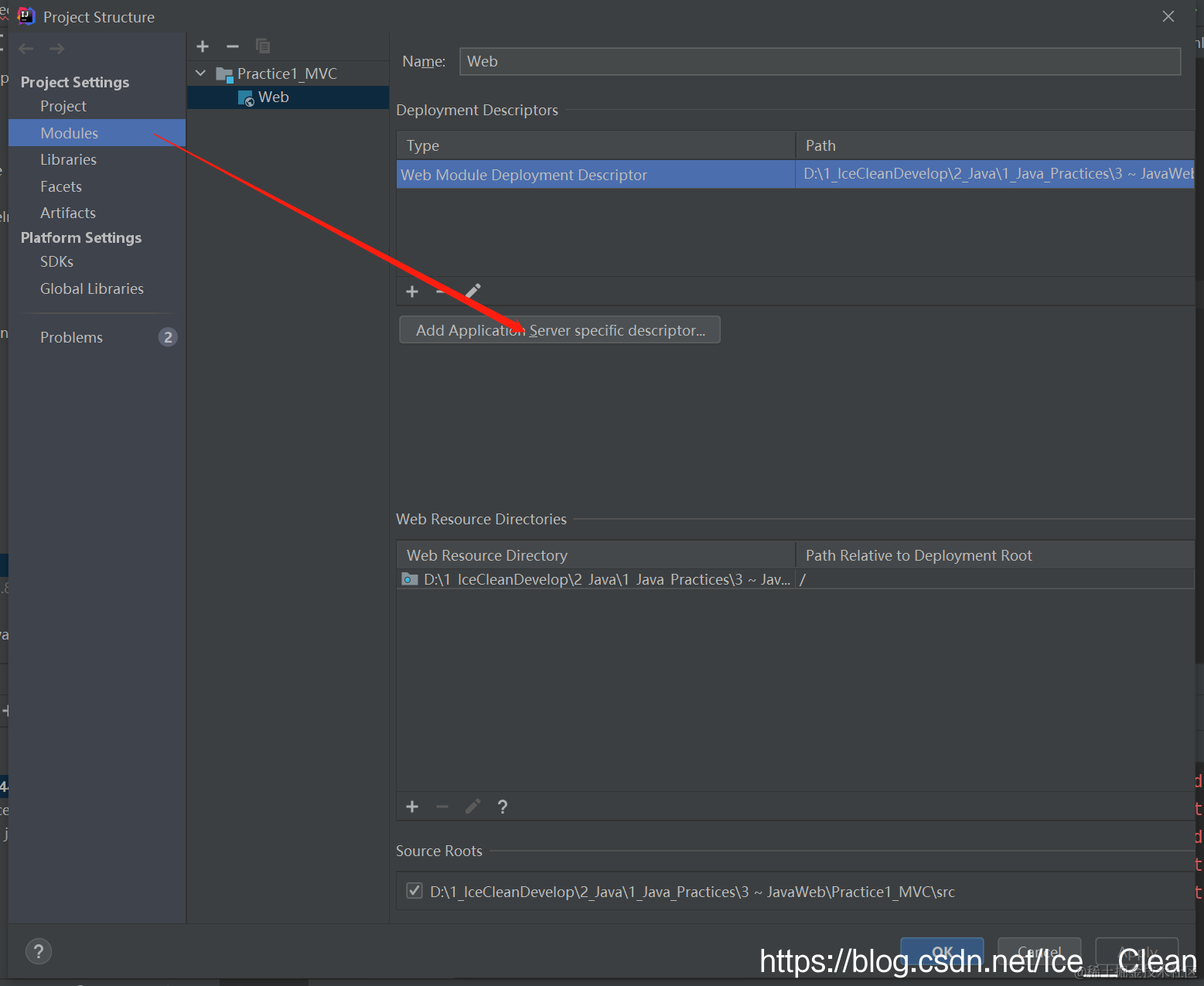The height and width of the screenshot is (986, 1204).
Task: Click Add Application Server specific descriptor button
Action: coord(560,330)
